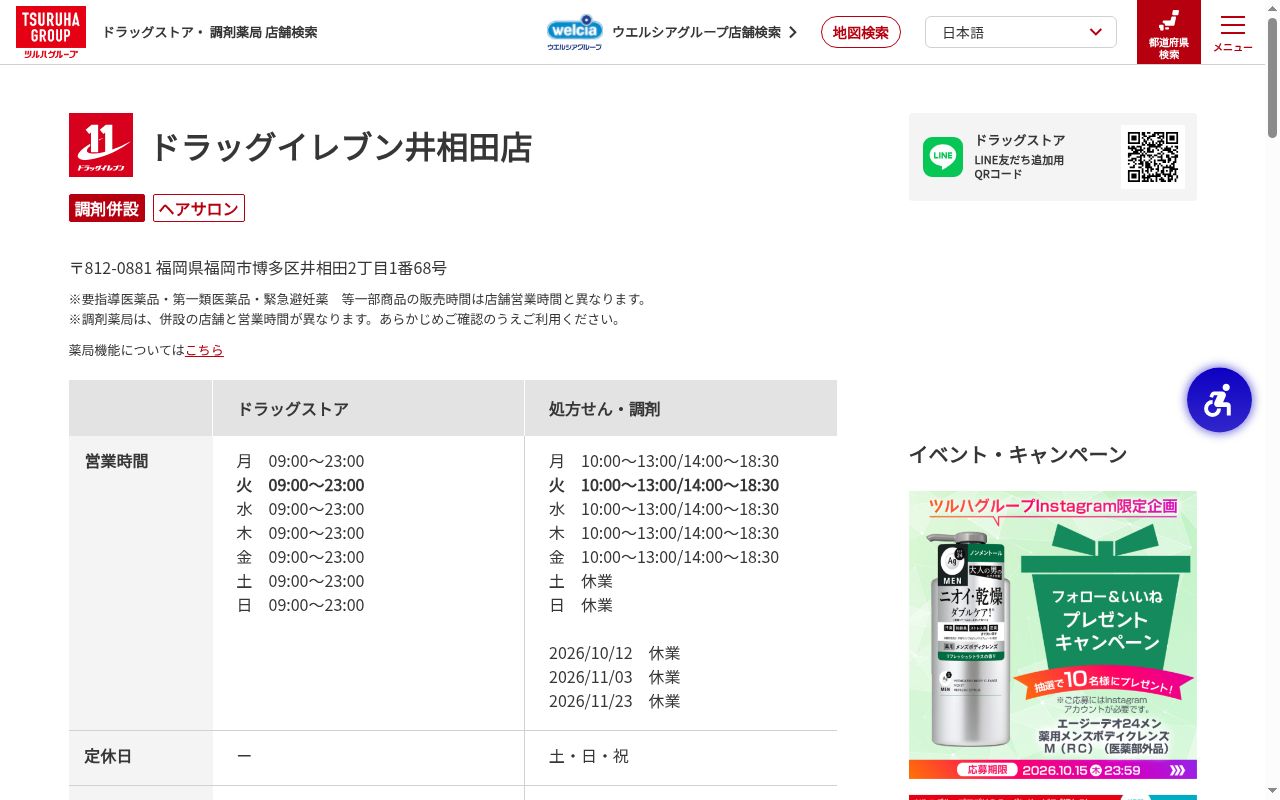This screenshot has height=800, width=1280.
Task: Click the イベント・キャンペーン heading
Action: pos(1018,454)
